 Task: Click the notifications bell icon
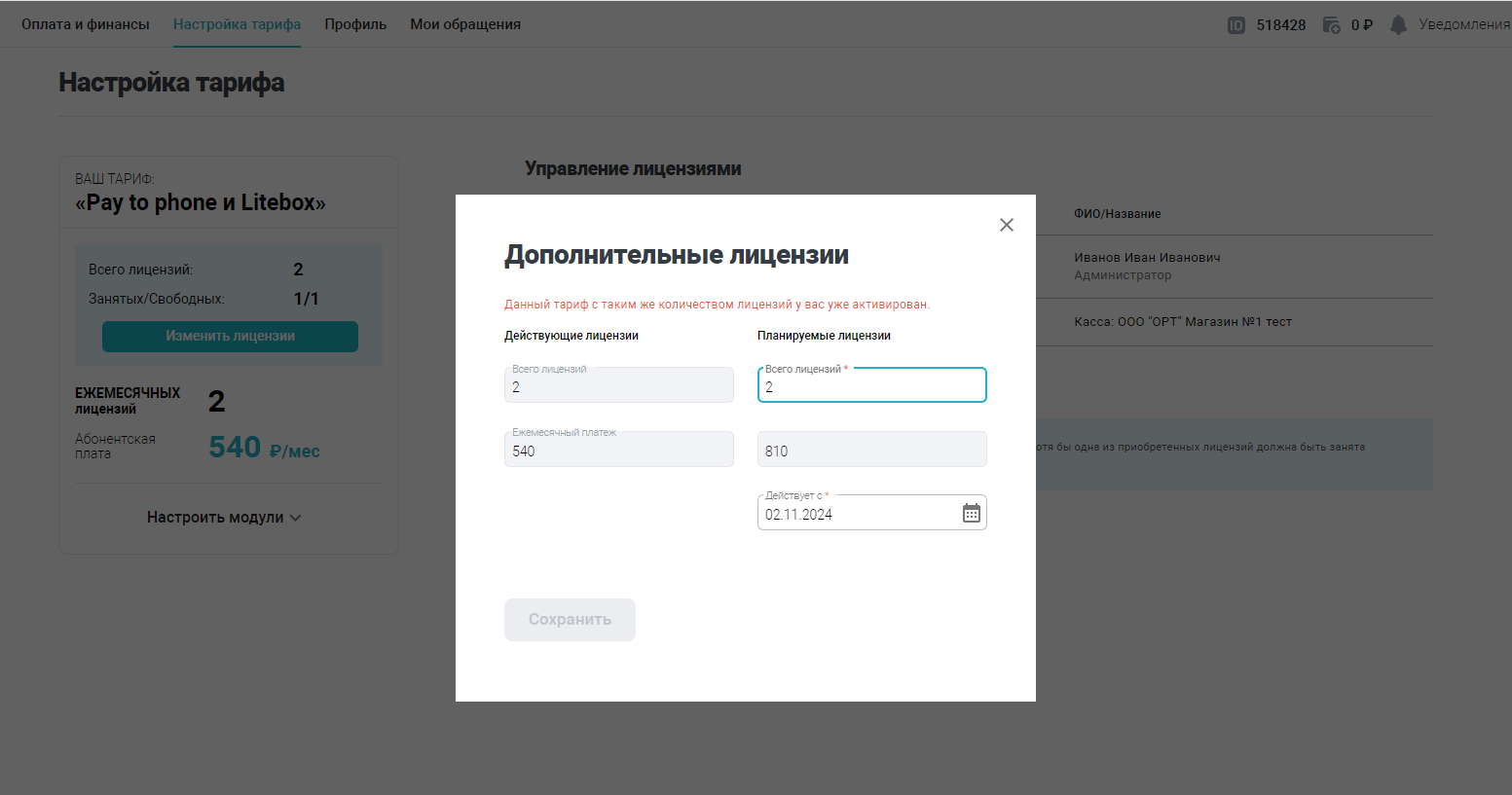pos(1398,24)
